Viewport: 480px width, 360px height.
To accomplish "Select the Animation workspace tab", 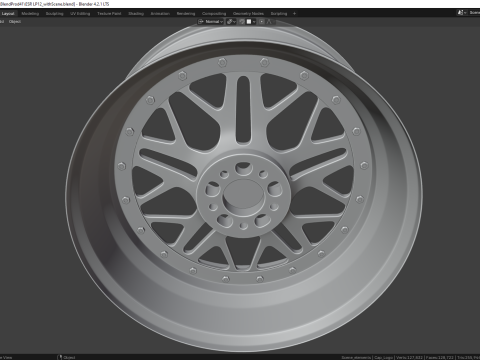I will 160,14.
